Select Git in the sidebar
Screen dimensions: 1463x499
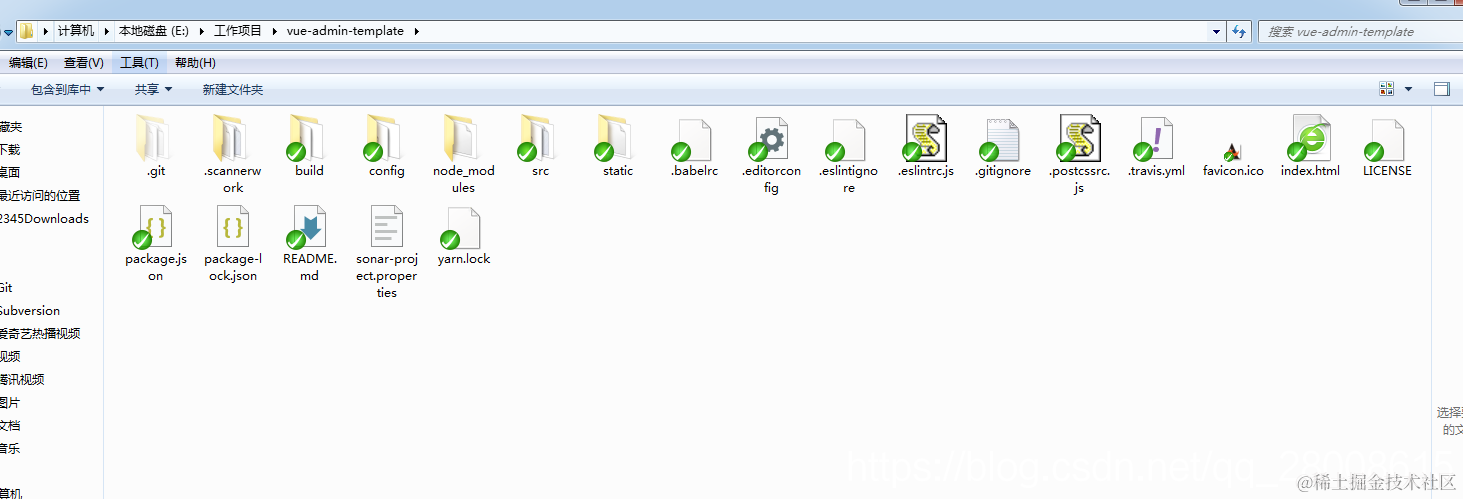point(6,288)
